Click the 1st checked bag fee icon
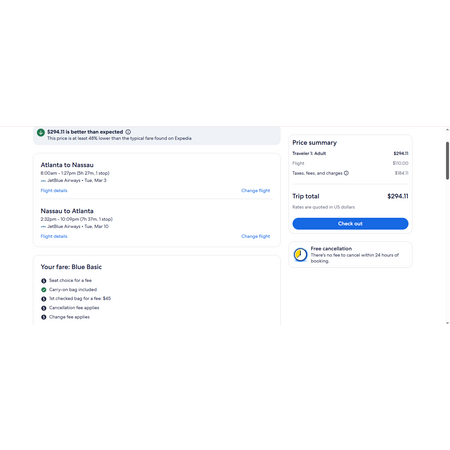The height and width of the screenshot is (450, 450). pos(44,299)
